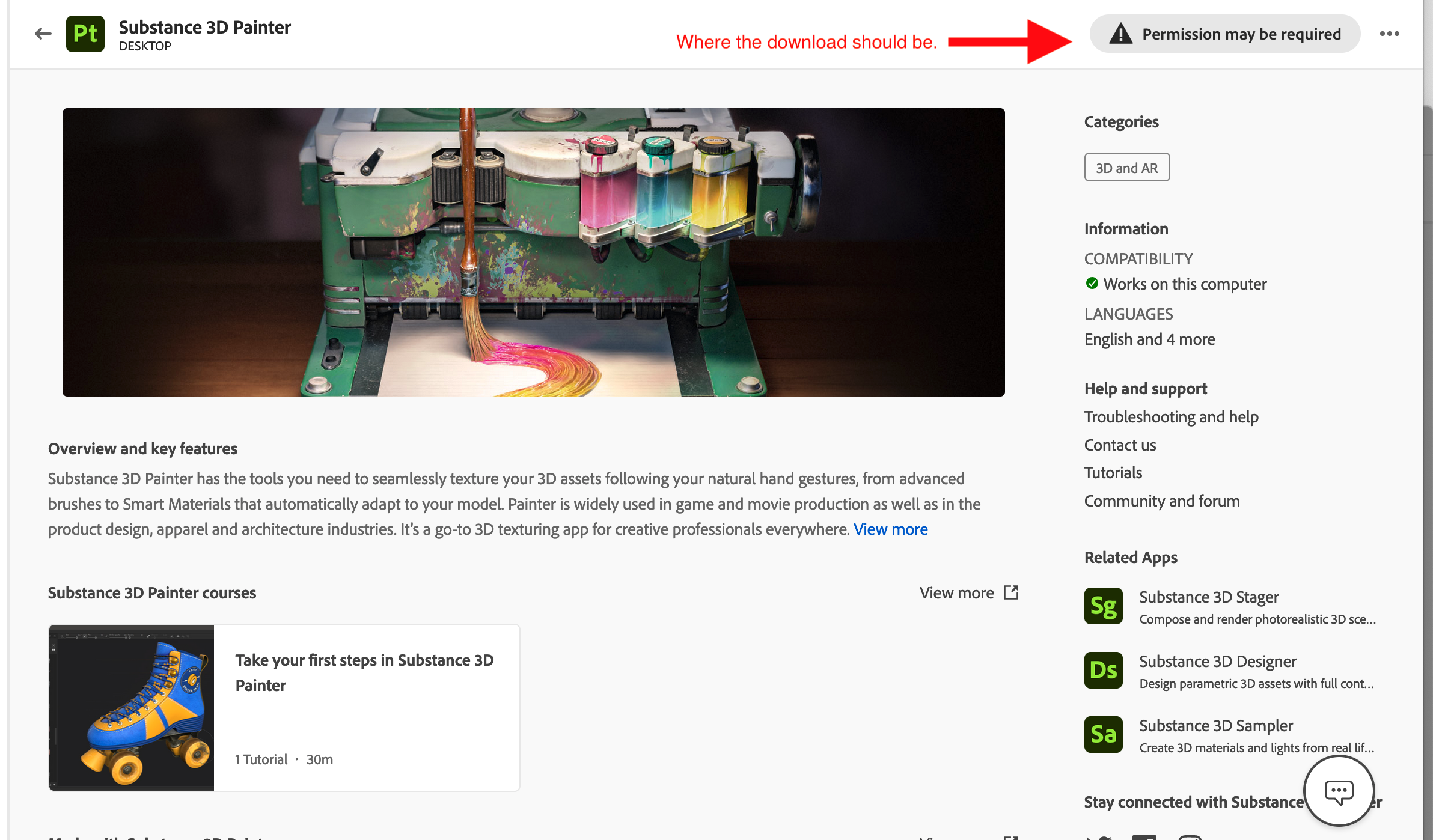Click the Substance 3D Painter Pt icon

pos(85,34)
